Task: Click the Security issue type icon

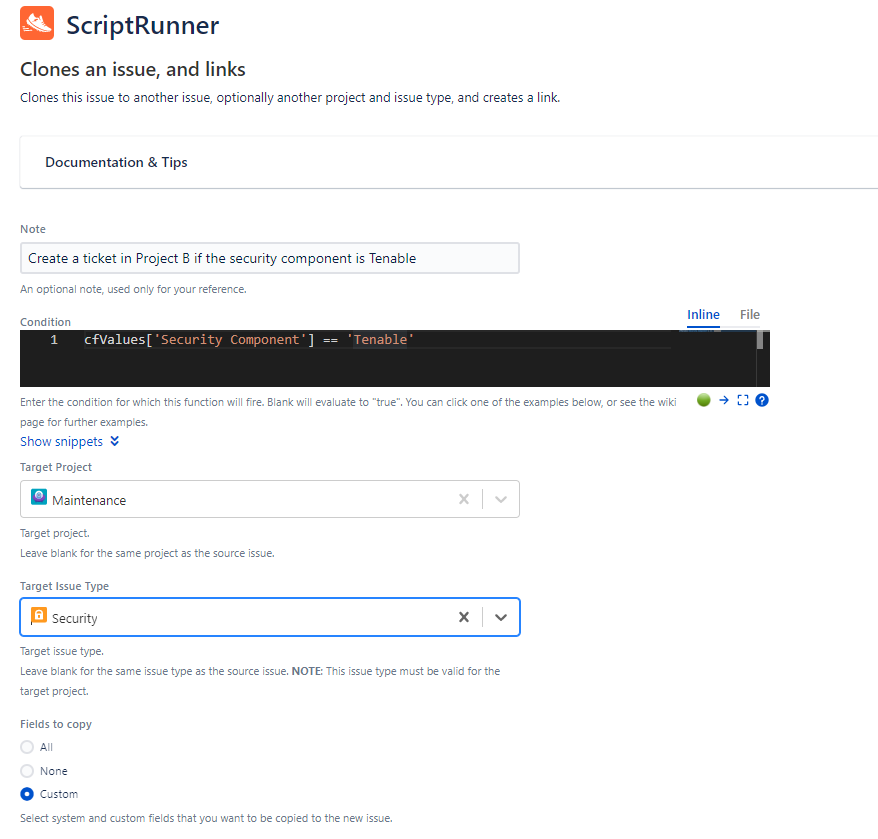Action: [38, 617]
